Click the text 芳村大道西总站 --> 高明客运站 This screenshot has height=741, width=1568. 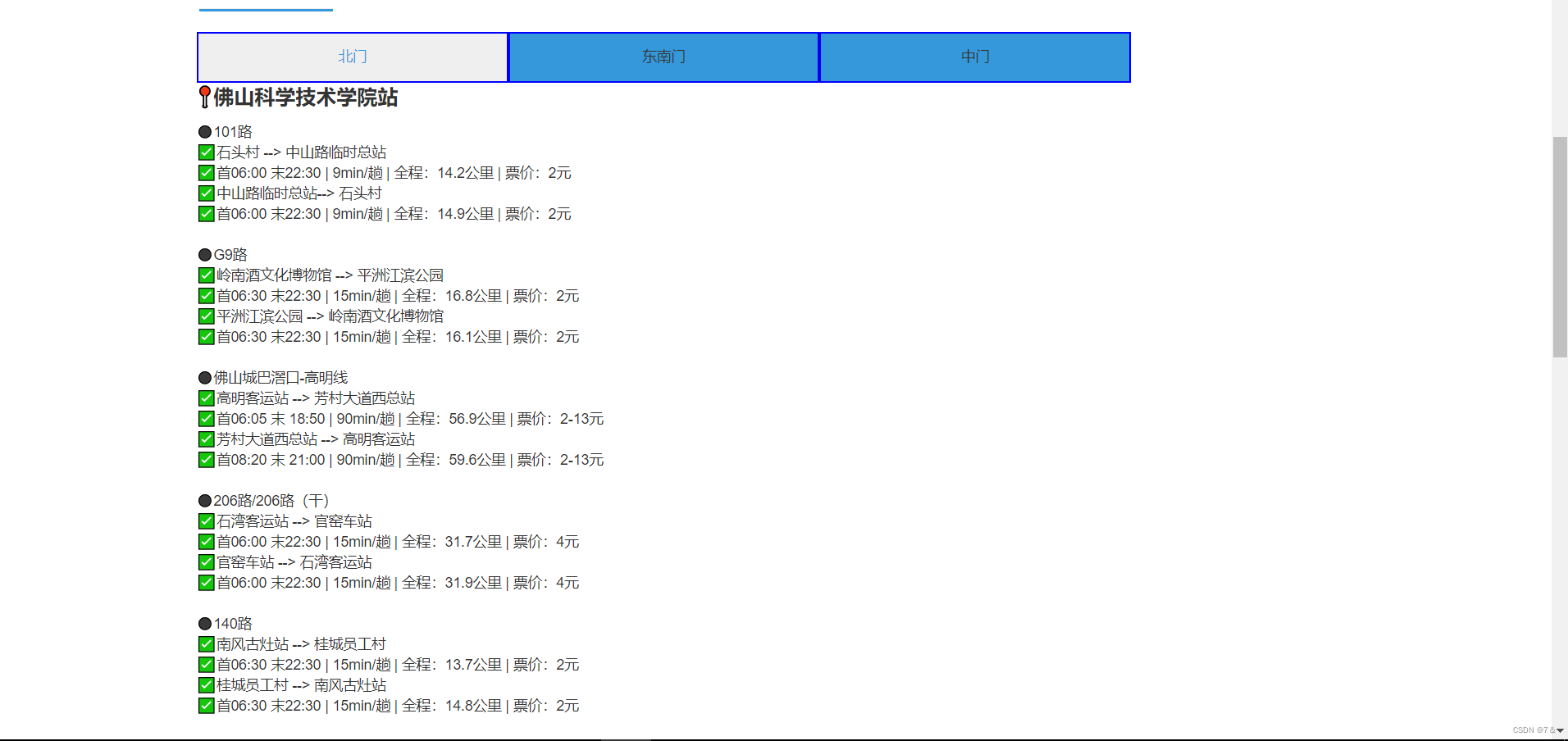(x=316, y=439)
